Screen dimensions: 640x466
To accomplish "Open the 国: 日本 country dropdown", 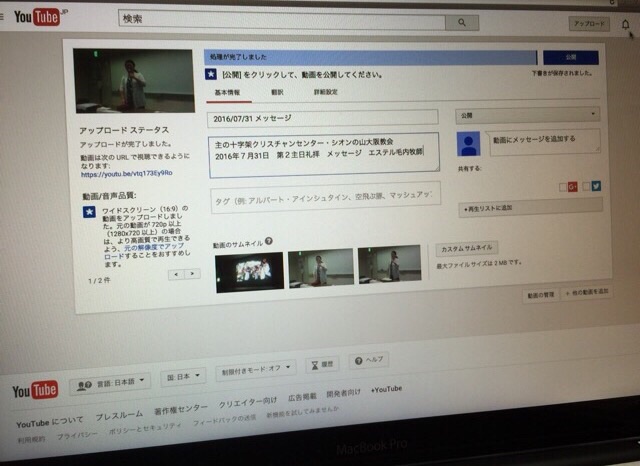I will pos(183,377).
